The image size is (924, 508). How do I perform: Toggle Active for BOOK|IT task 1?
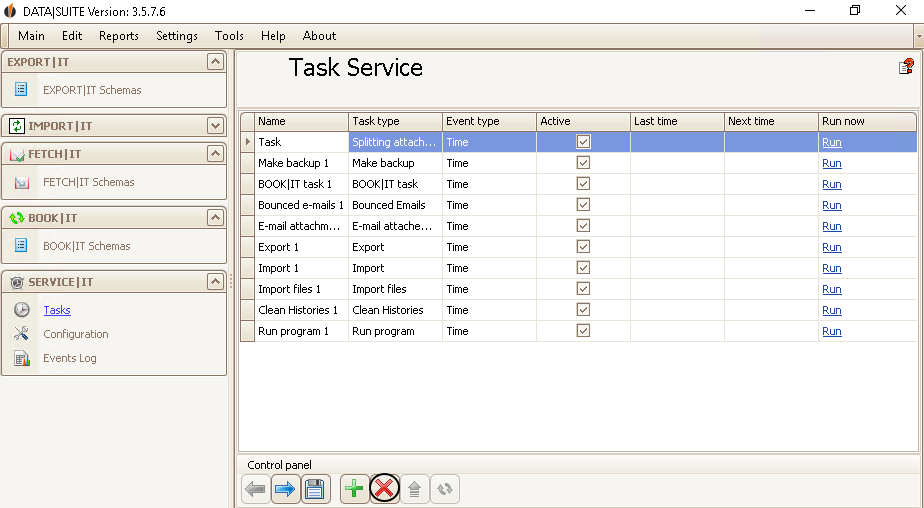(x=583, y=184)
